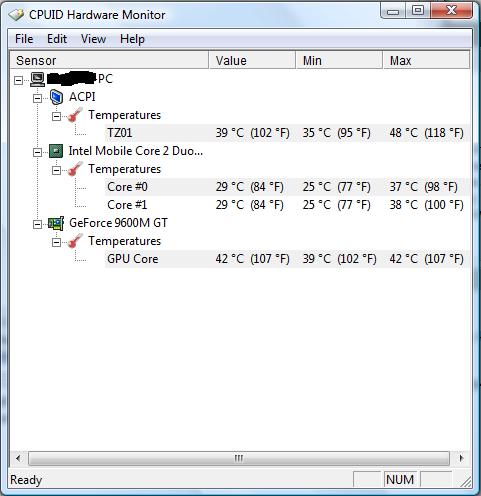Click TZ01 current value 39 °C (102 °F)
This screenshot has width=481, height=496.
[x=252, y=133]
